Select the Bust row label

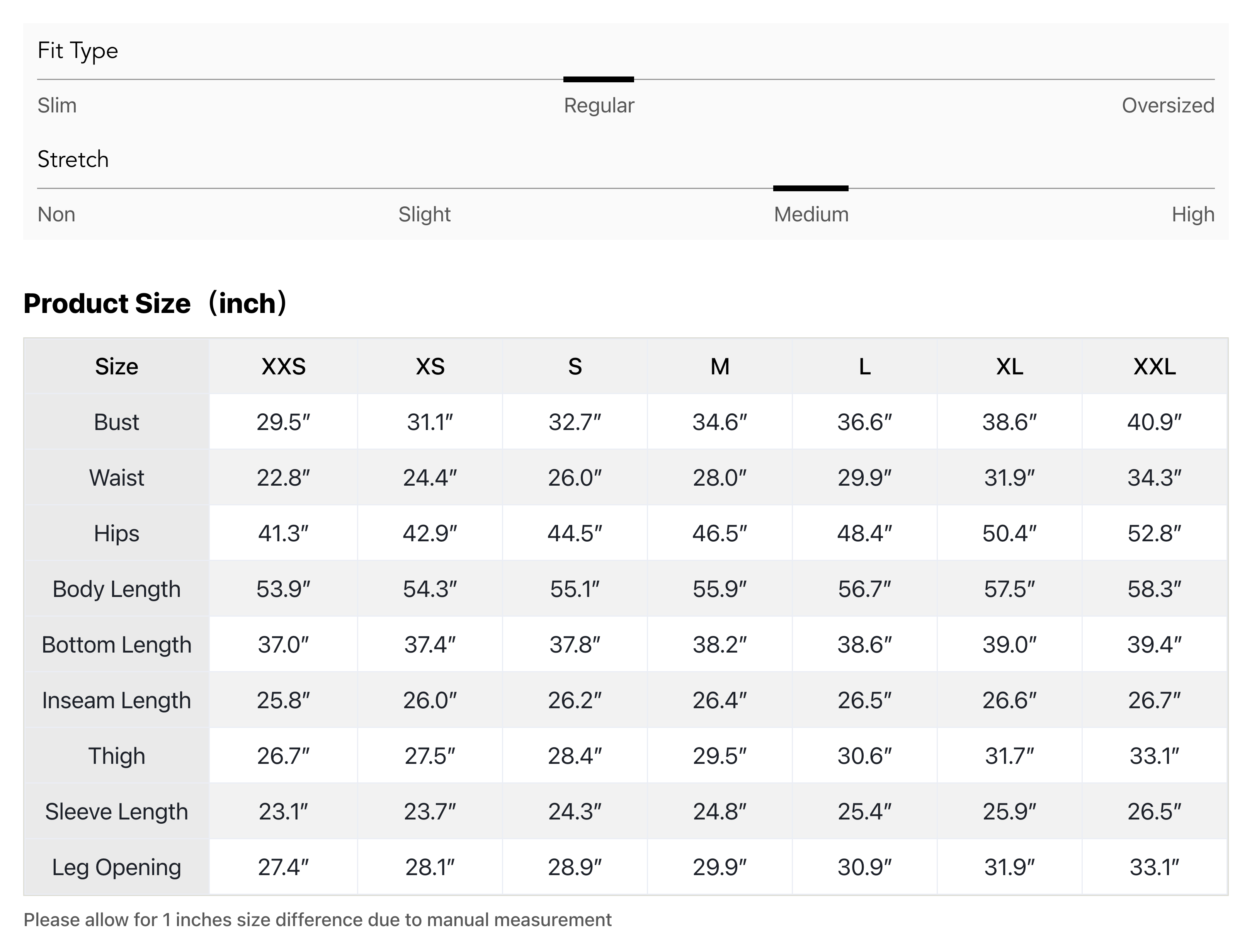click(116, 422)
